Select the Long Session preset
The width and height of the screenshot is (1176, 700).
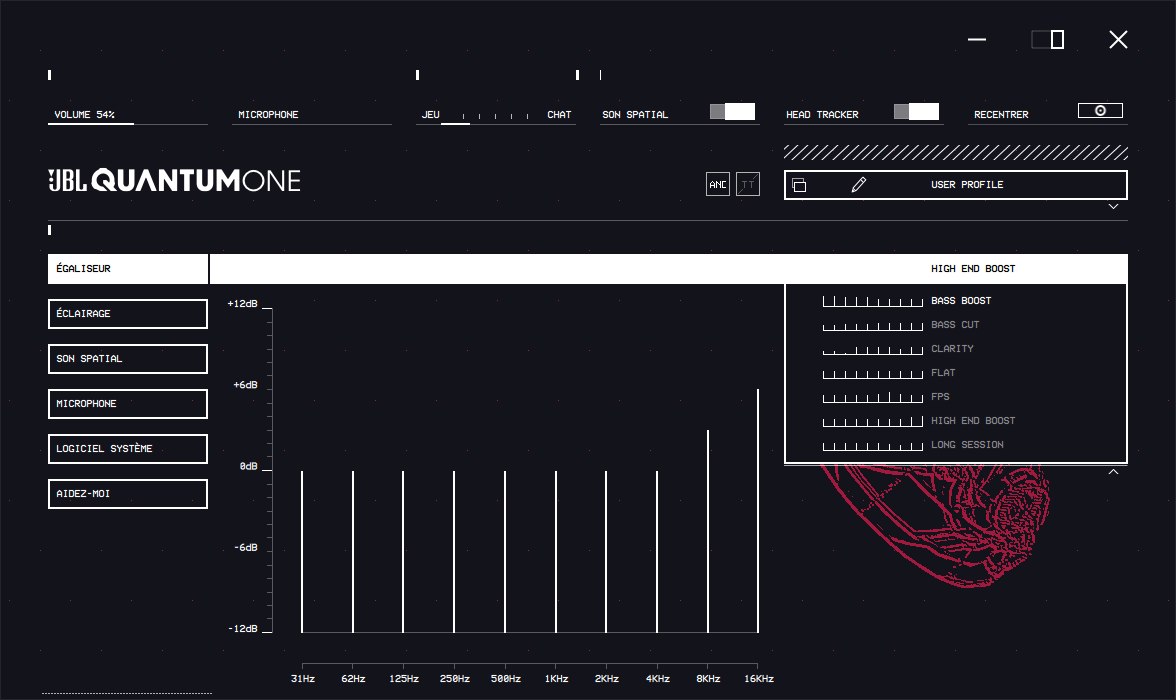[x=956, y=445]
